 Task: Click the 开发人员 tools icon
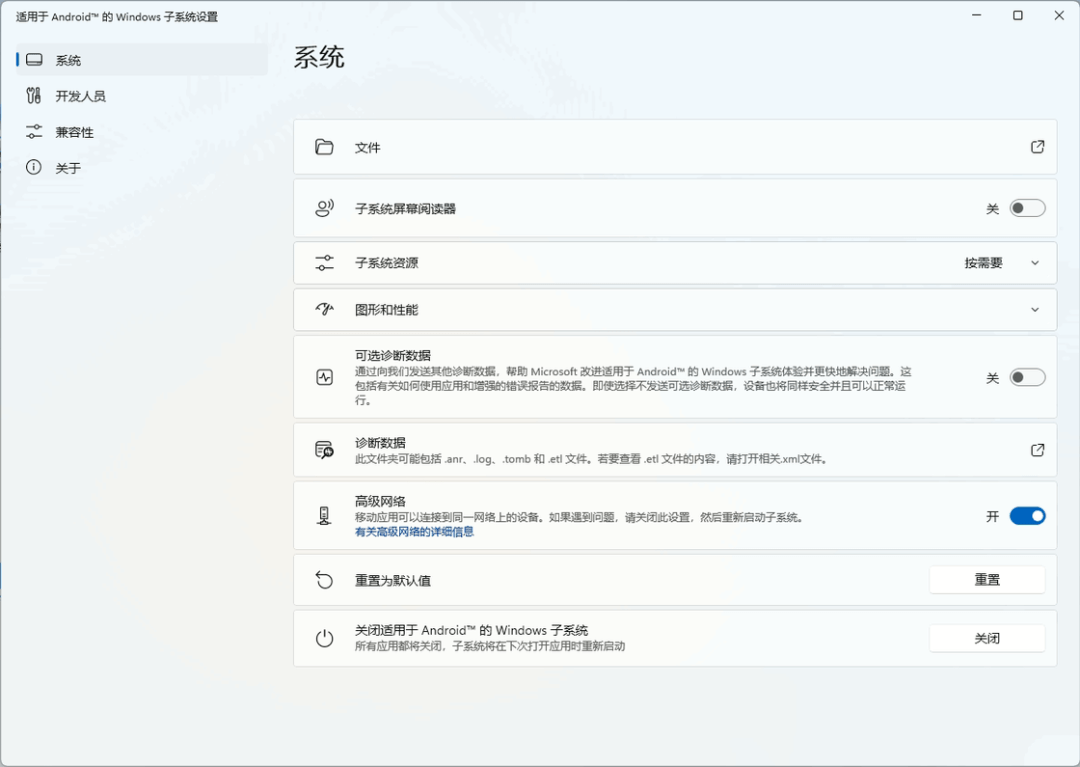pos(34,96)
